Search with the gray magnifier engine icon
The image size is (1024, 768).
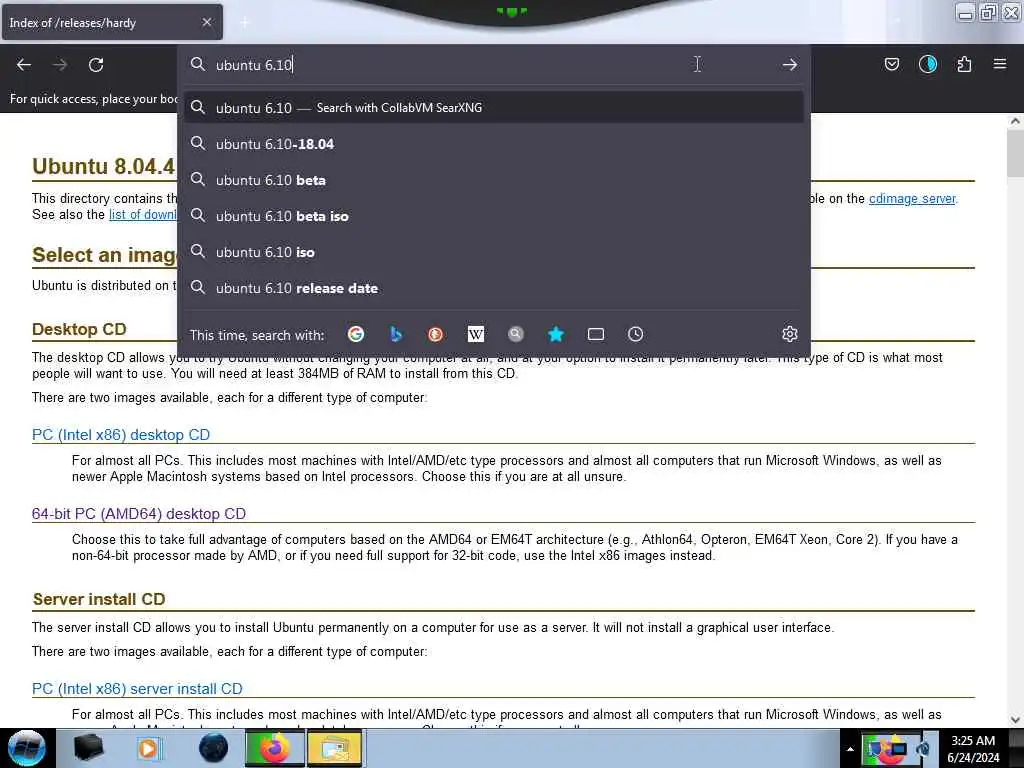pyautogui.click(x=516, y=334)
